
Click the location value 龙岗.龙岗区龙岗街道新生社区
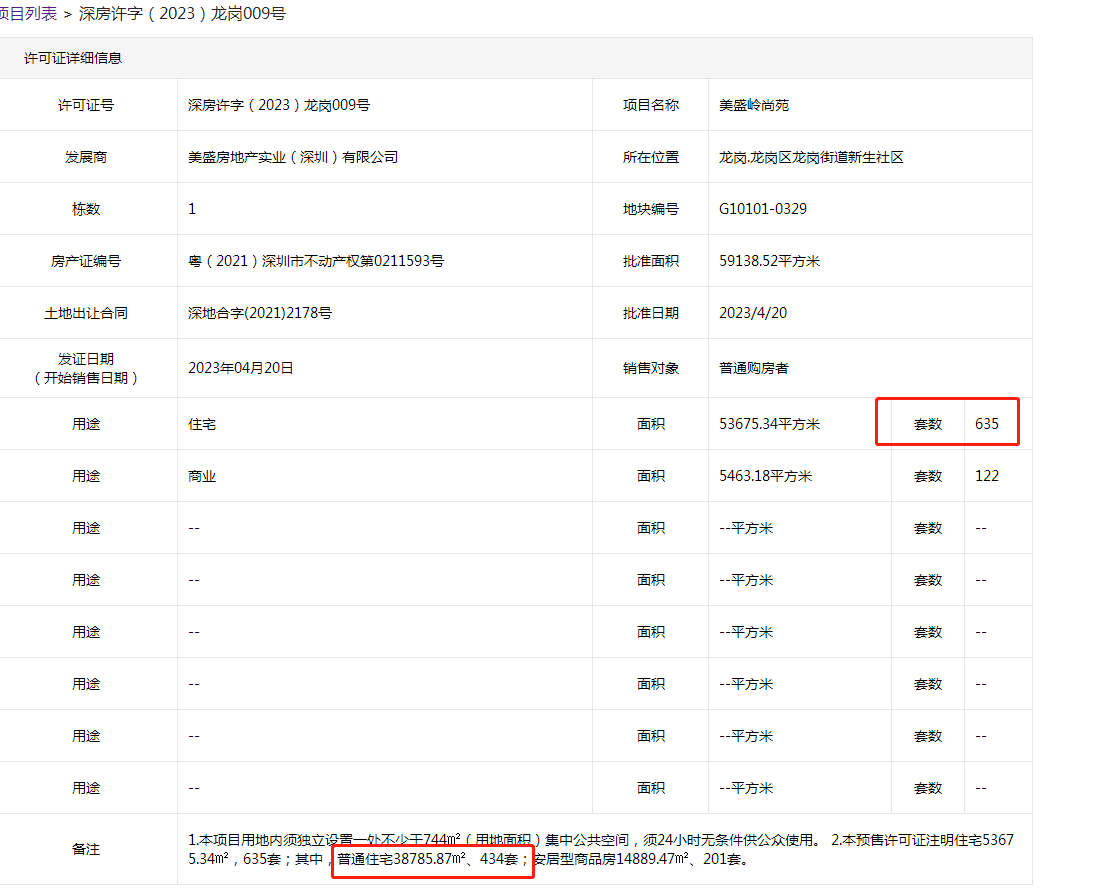pos(811,157)
